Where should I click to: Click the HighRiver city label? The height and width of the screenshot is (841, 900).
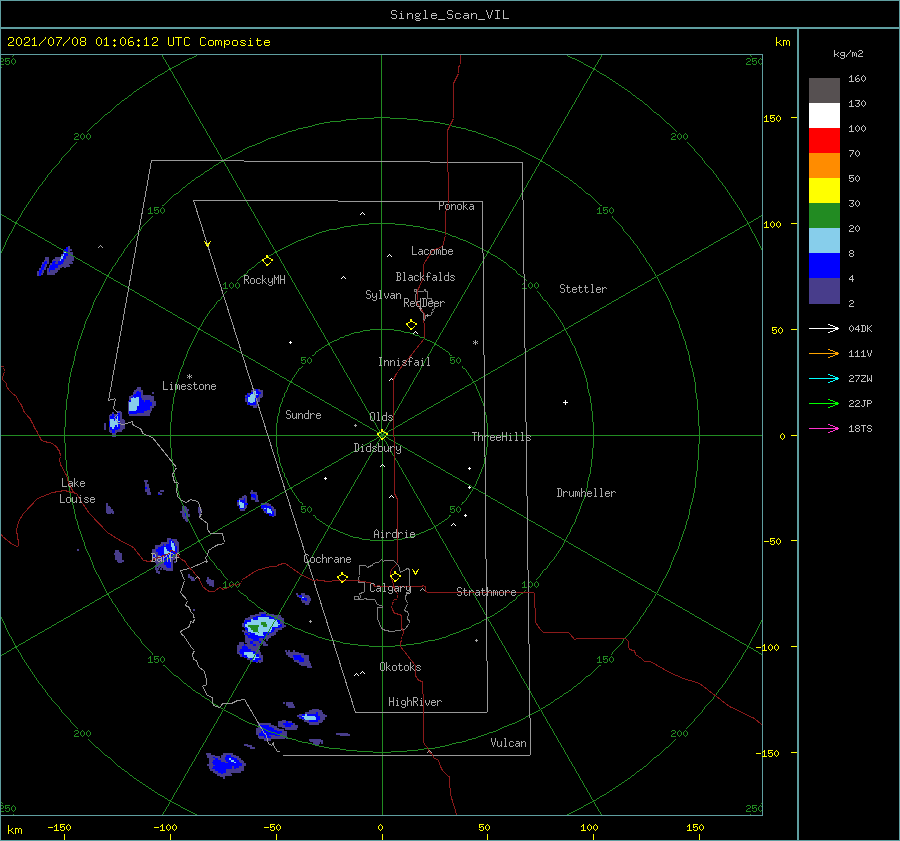pyautogui.click(x=415, y=702)
